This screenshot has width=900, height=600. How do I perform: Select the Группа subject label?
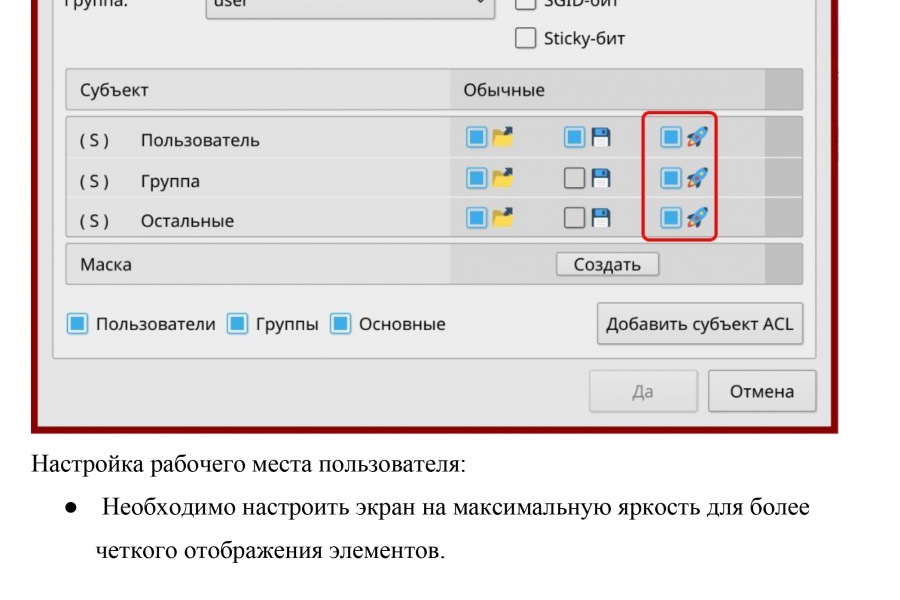coord(170,181)
